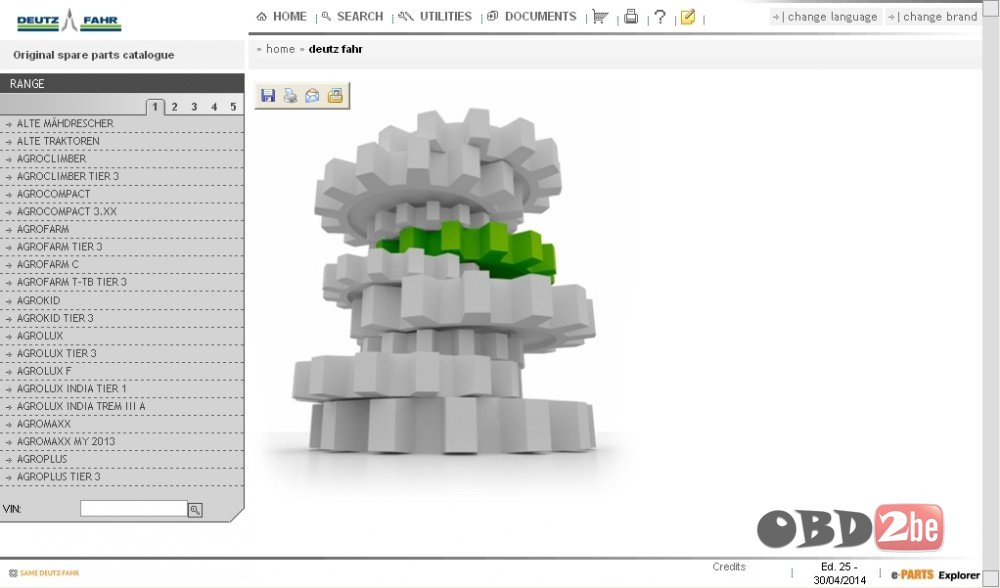Switch to range page tab 4
This screenshot has height=588, width=1000.
[x=214, y=107]
